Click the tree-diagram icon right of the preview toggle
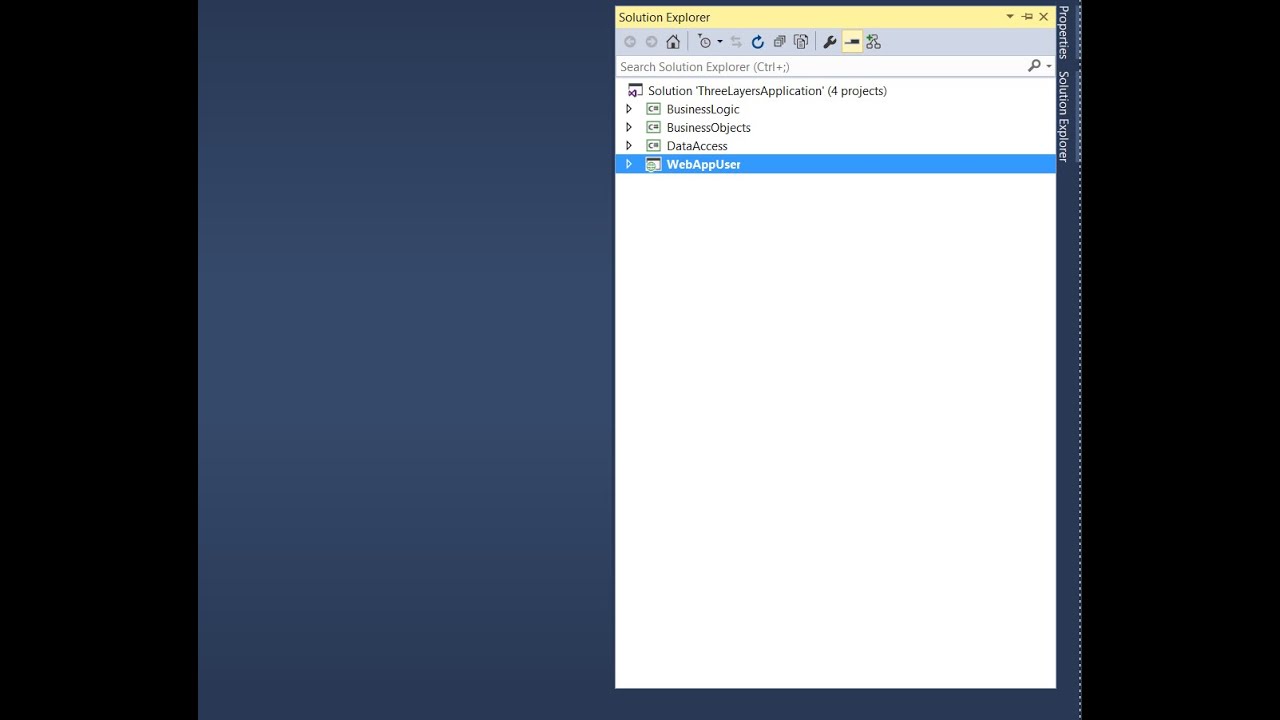This screenshot has width=1280, height=720. click(x=874, y=42)
